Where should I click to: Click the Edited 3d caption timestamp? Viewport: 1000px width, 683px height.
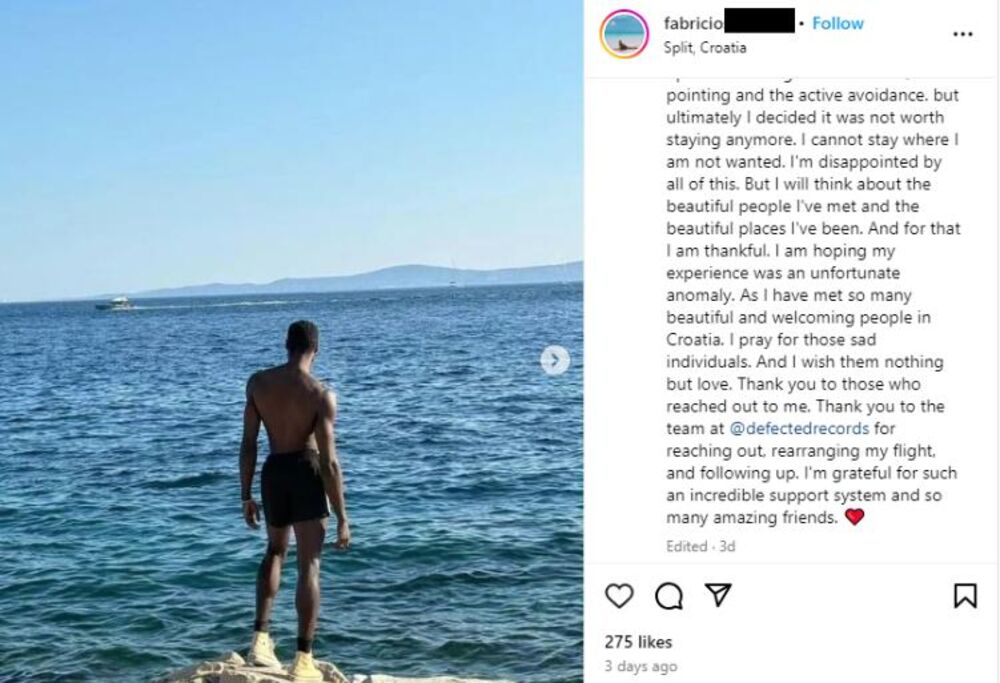click(700, 546)
